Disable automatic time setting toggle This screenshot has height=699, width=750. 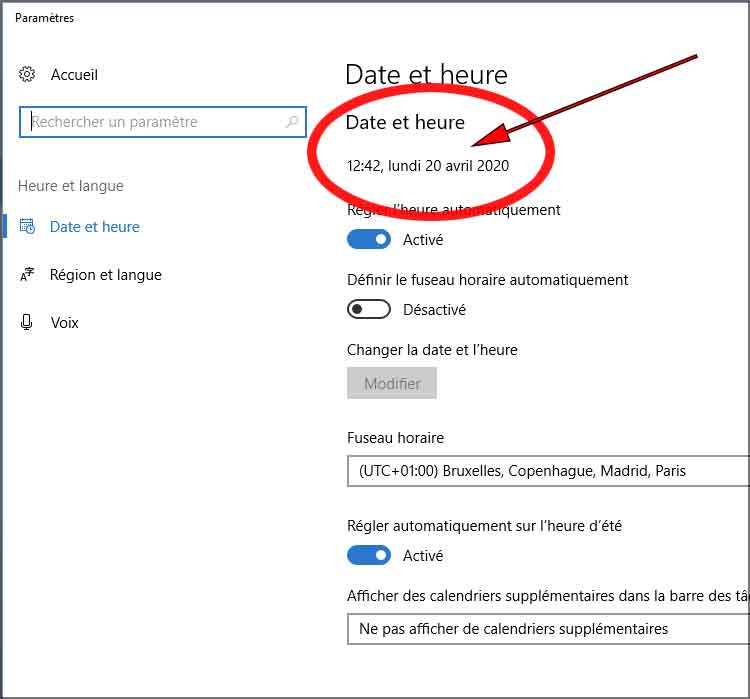[x=369, y=239]
